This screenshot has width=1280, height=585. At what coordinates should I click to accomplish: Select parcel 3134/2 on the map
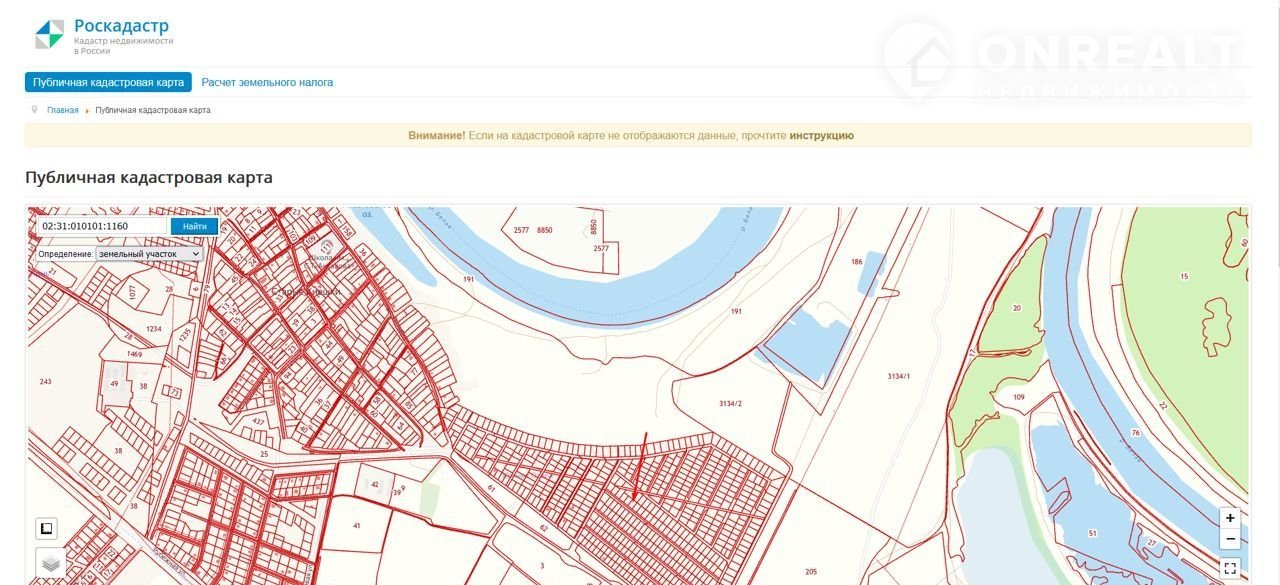click(730, 404)
